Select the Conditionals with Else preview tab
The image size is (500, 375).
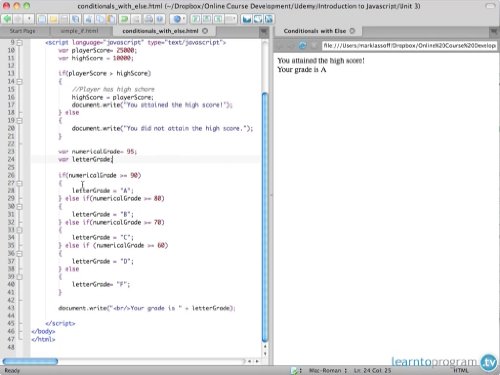(315, 31)
